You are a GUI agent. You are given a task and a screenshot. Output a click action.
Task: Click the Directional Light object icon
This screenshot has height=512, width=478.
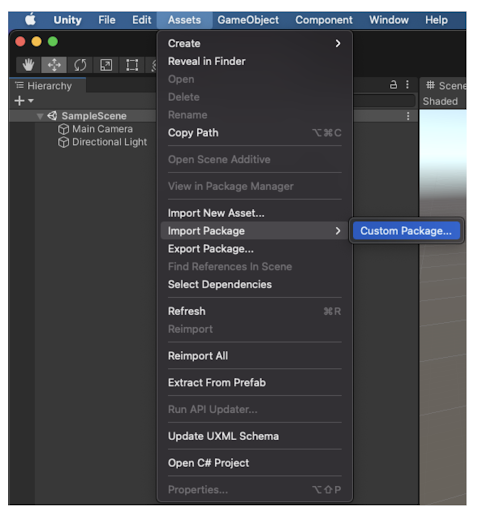tap(63, 142)
